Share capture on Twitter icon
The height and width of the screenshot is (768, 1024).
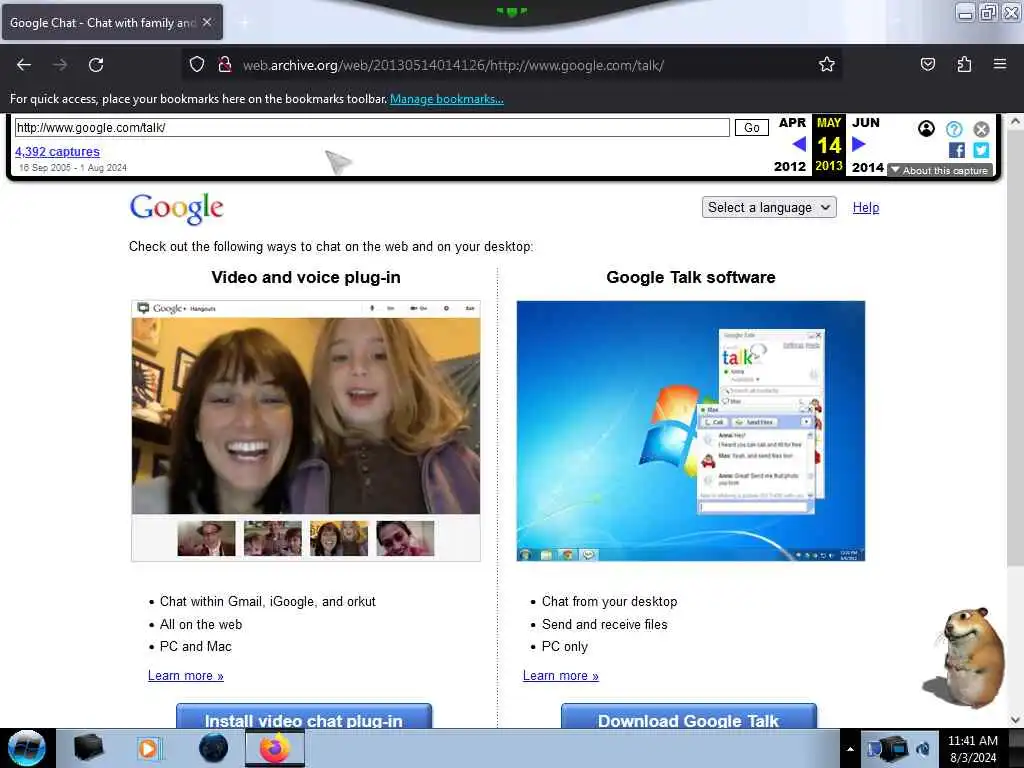[981, 150]
